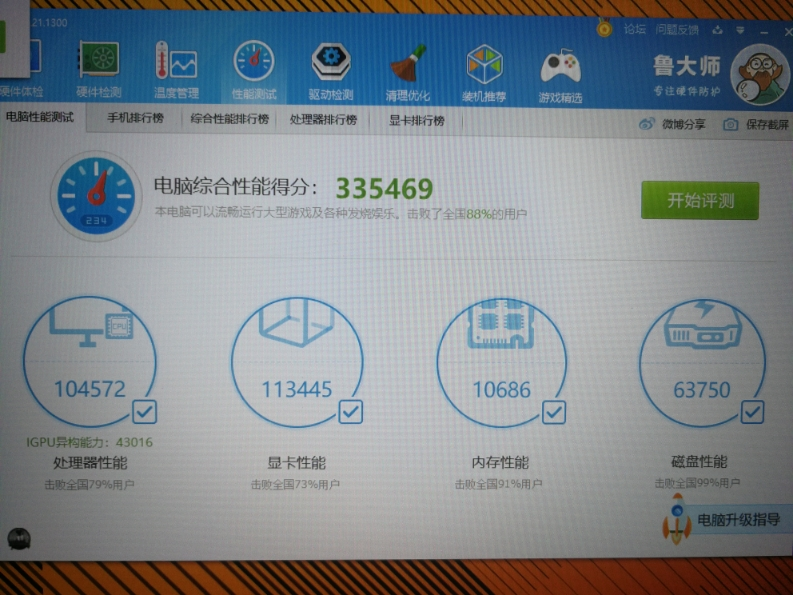
Task: Open the 问题反馈 feedback link
Action: point(677,30)
